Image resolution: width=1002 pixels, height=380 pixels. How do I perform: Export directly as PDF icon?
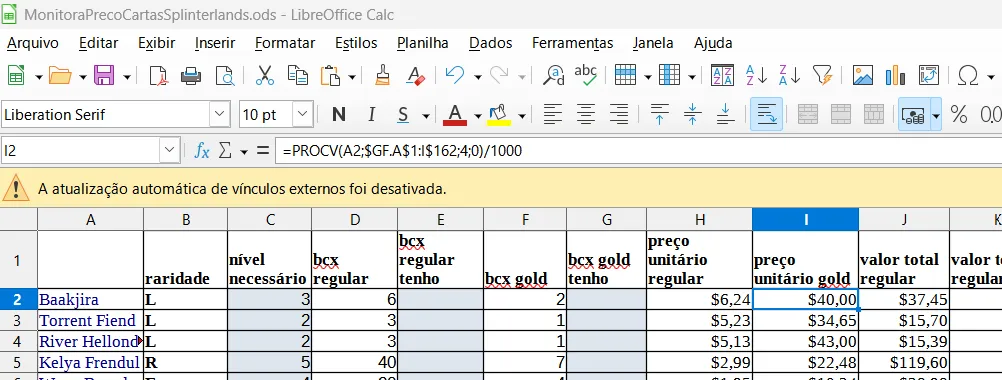pyautogui.click(x=158, y=76)
